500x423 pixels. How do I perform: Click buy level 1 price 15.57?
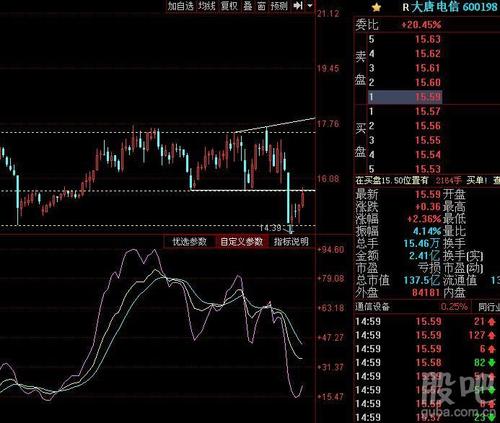(428, 111)
